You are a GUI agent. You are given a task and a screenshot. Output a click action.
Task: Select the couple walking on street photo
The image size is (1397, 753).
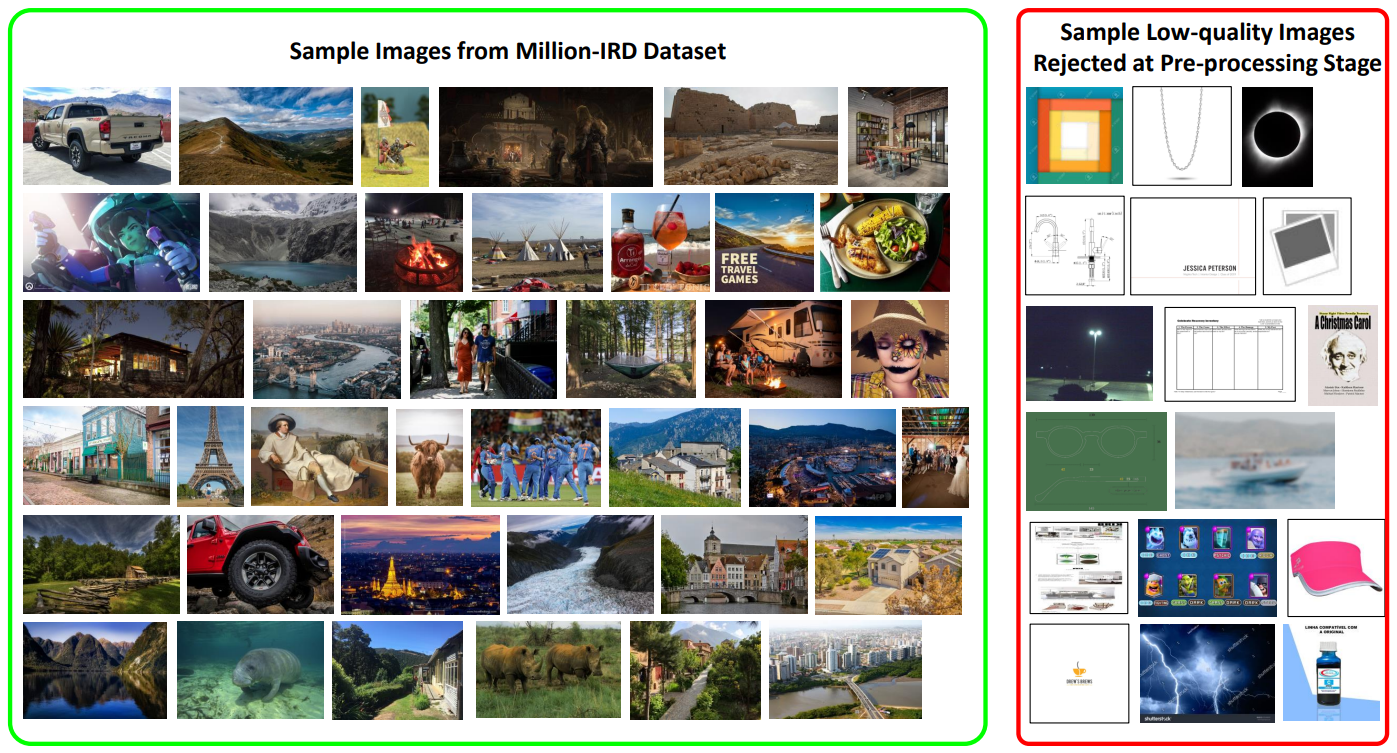click(x=484, y=349)
